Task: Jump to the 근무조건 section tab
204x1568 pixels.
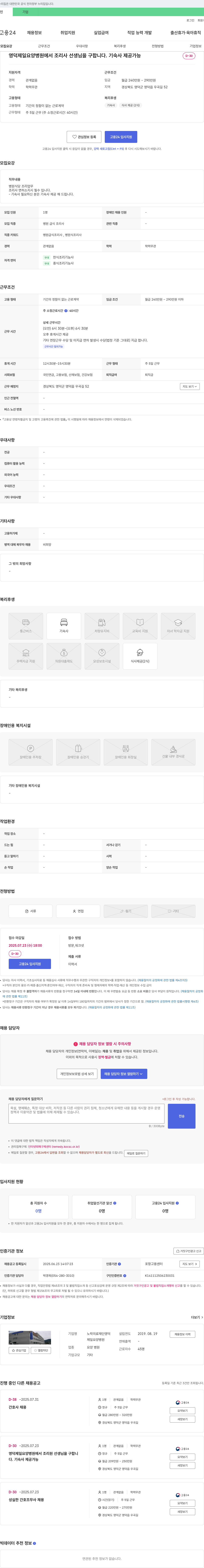Action: [x=44, y=46]
